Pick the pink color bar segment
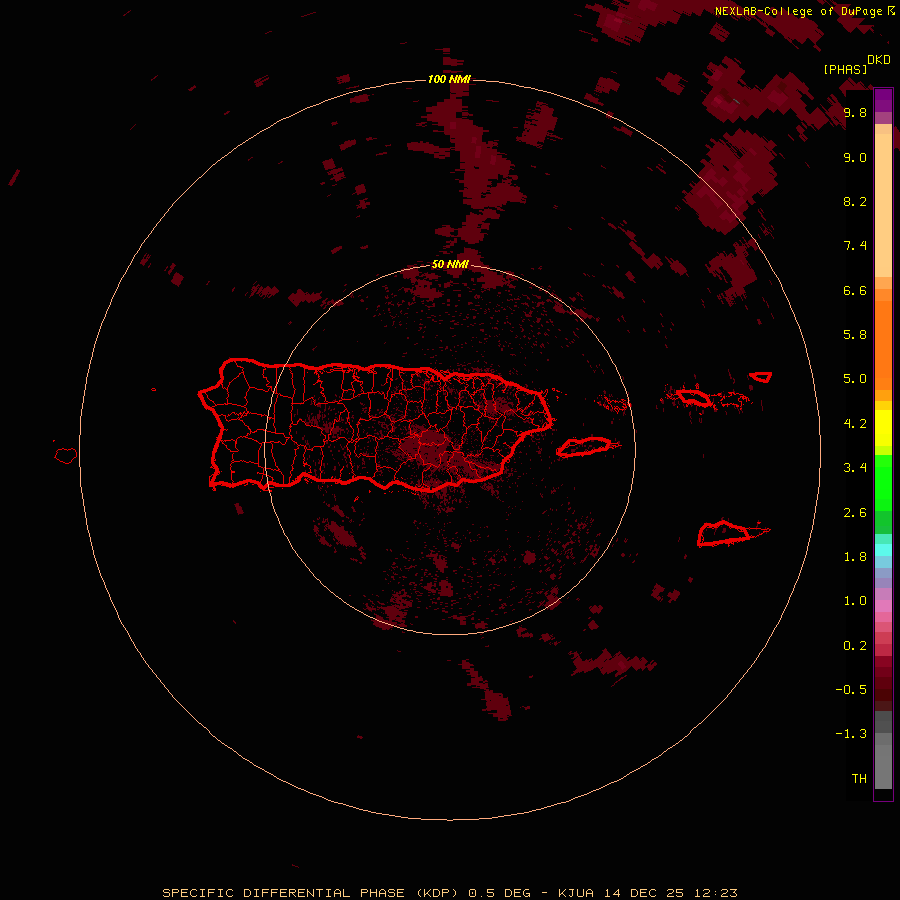The image size is (900, 900). point(883,606)
